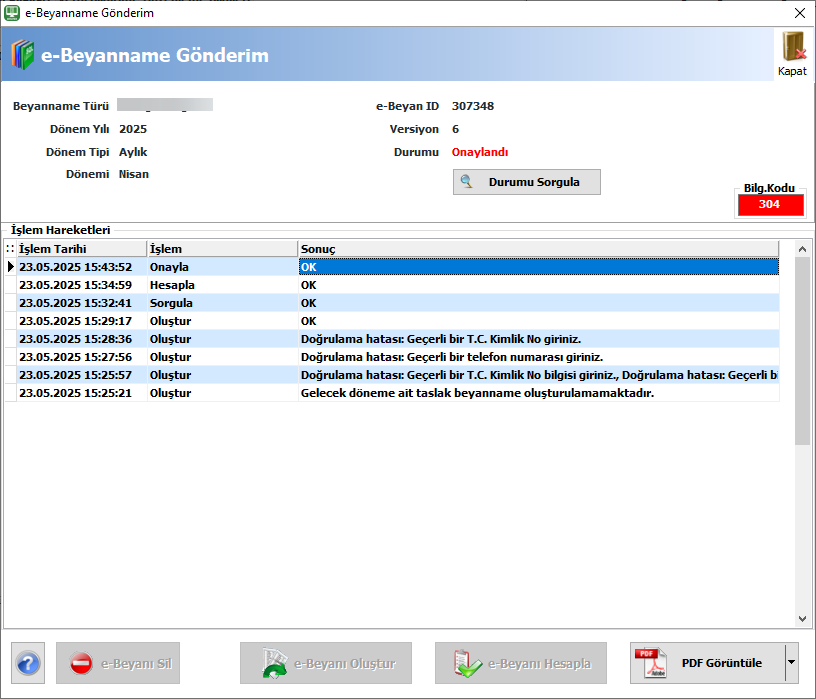Image resolution: width=816 pixels, height=699 pixels.
Task: Select the Hesapla row at 15:34:59
Action: coord(392,285)
